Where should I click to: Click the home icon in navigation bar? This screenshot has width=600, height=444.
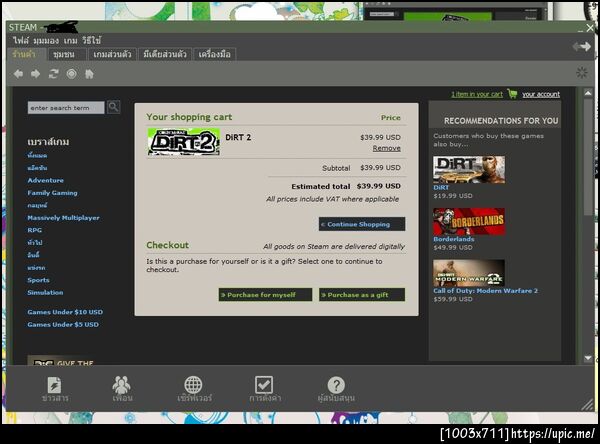coord(89,74)
